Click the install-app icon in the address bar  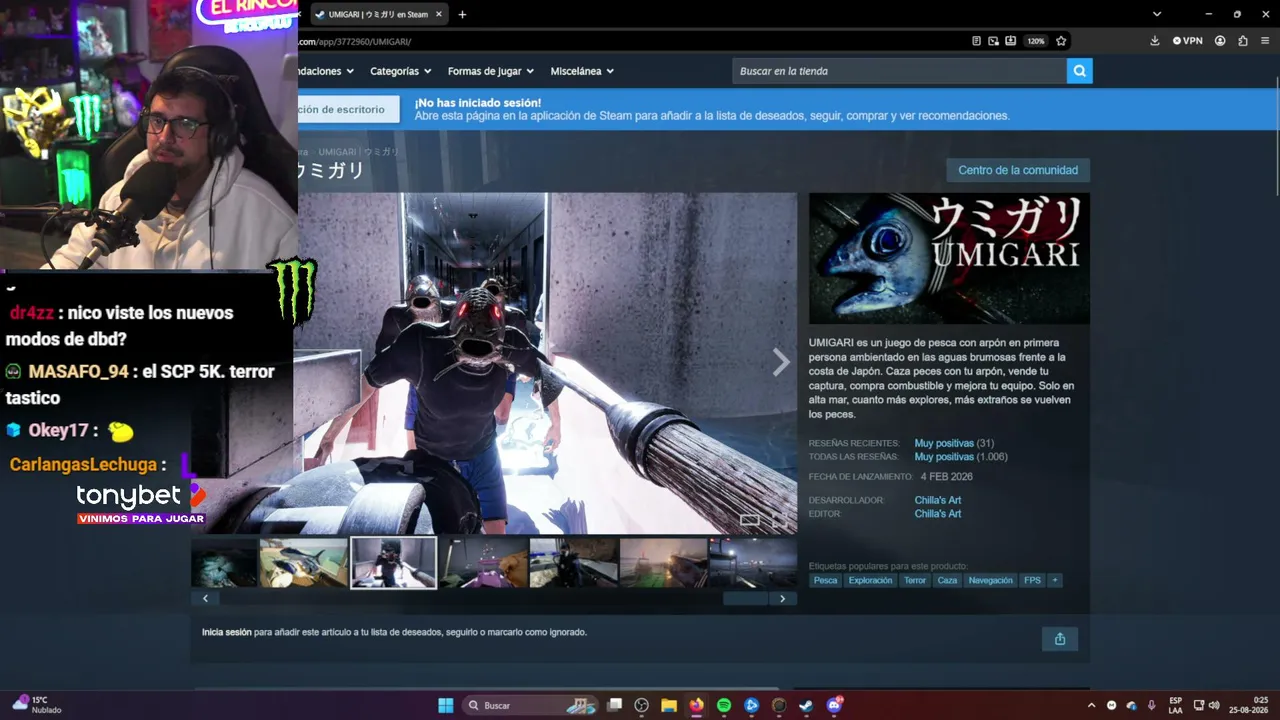tap(1010, 41)
